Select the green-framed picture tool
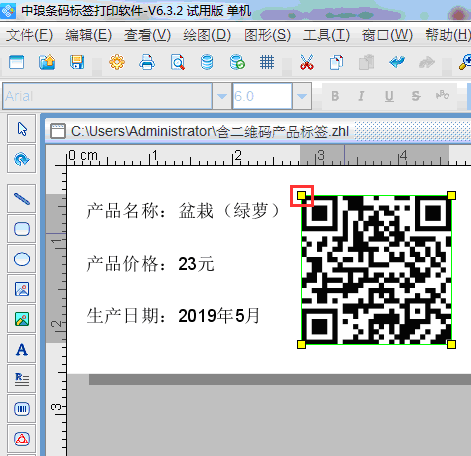 click(22, 319)
